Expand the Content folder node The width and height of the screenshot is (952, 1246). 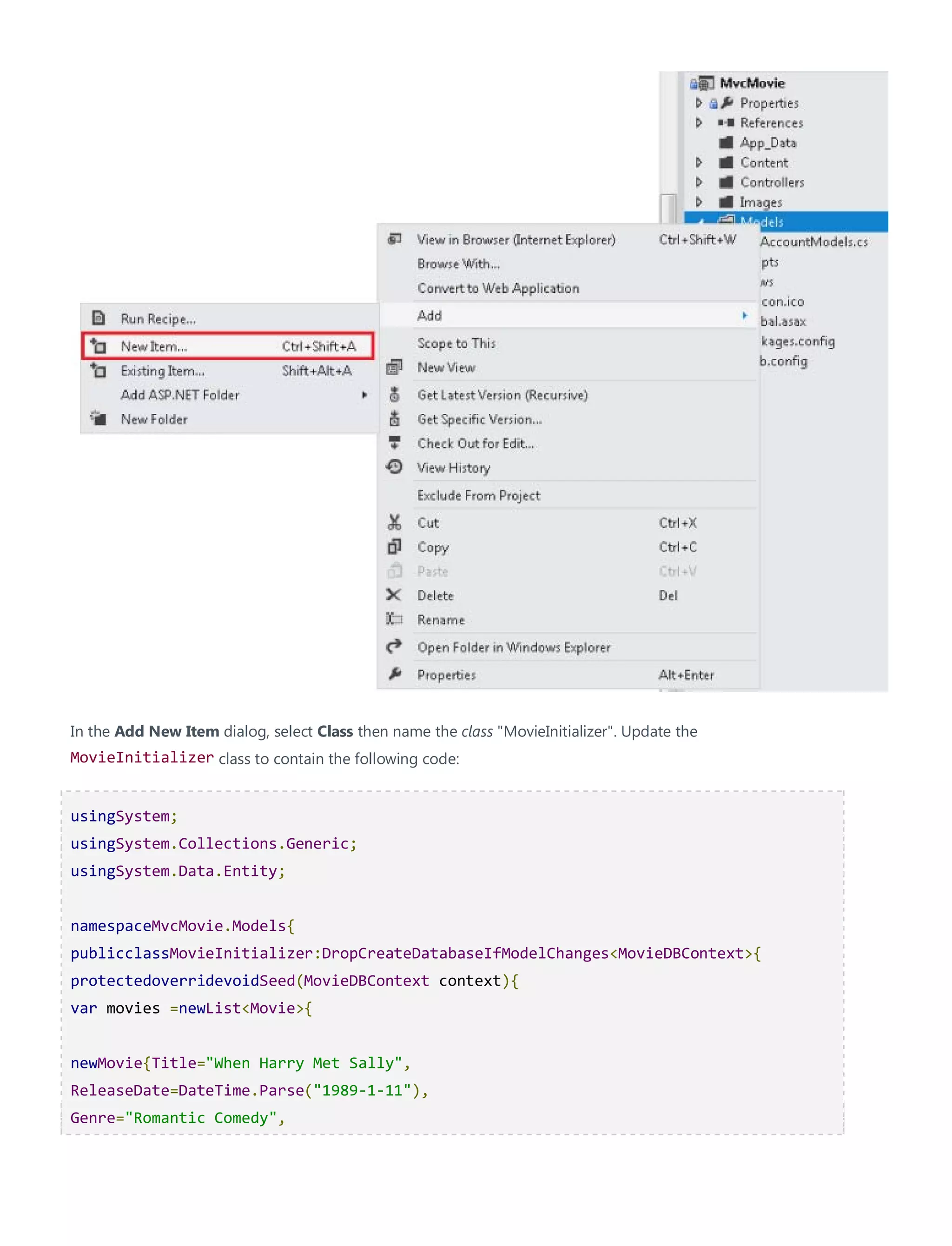pyautogui.click(x=699, y=162)
